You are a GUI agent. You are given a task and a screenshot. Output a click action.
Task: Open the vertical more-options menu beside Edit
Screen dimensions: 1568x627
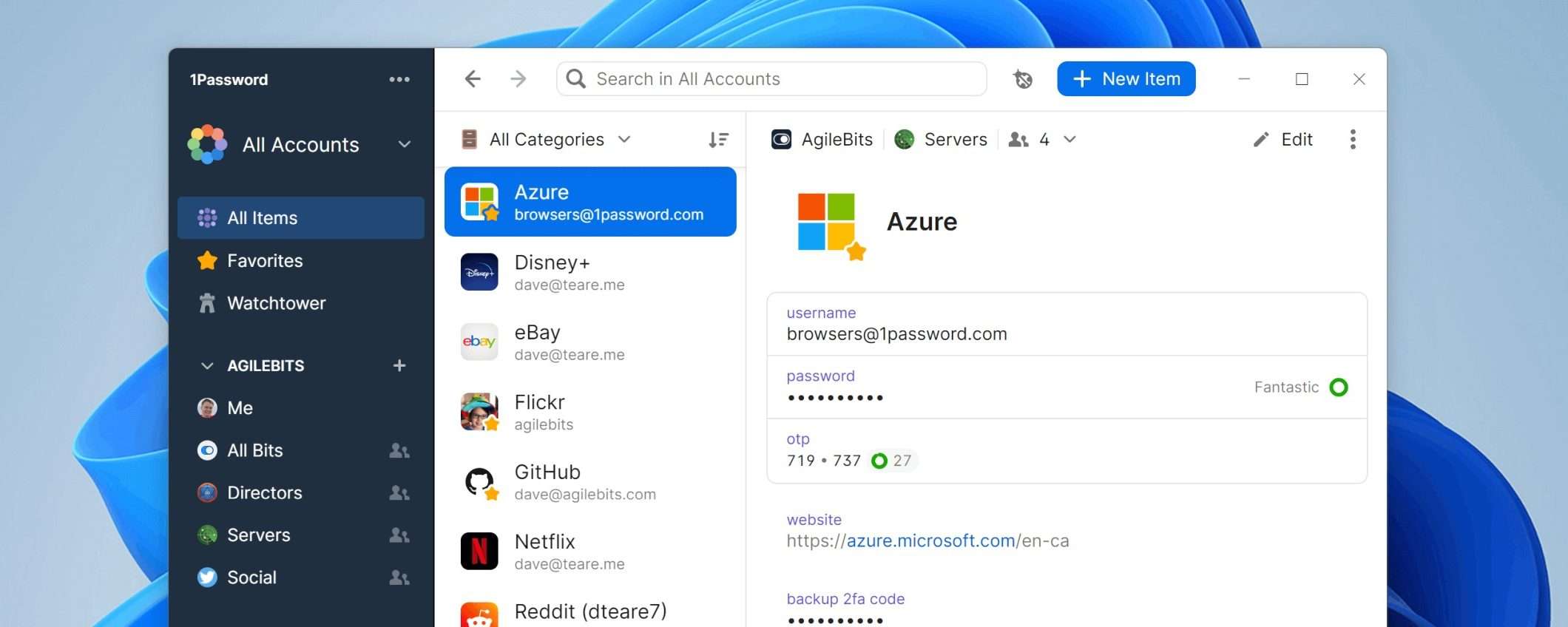[x=1352, y=140]
